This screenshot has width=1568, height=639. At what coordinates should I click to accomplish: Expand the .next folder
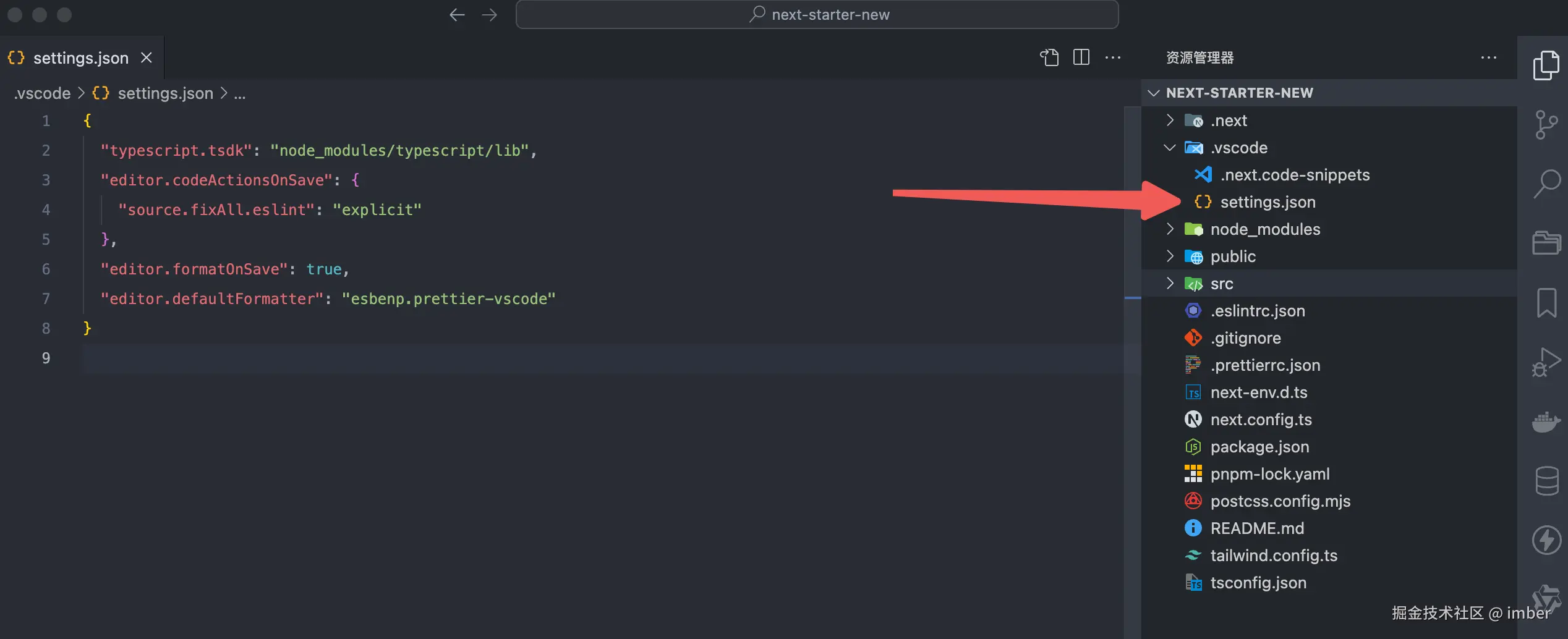coord(1170,120)
